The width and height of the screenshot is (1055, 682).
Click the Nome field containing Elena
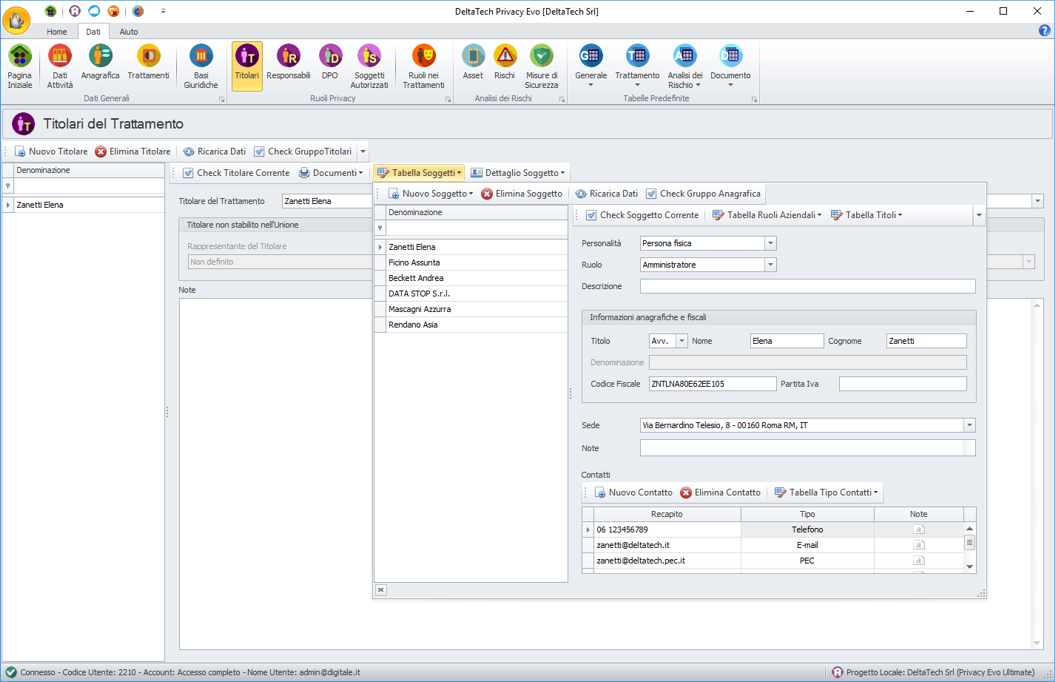click(x=787, y=341)
